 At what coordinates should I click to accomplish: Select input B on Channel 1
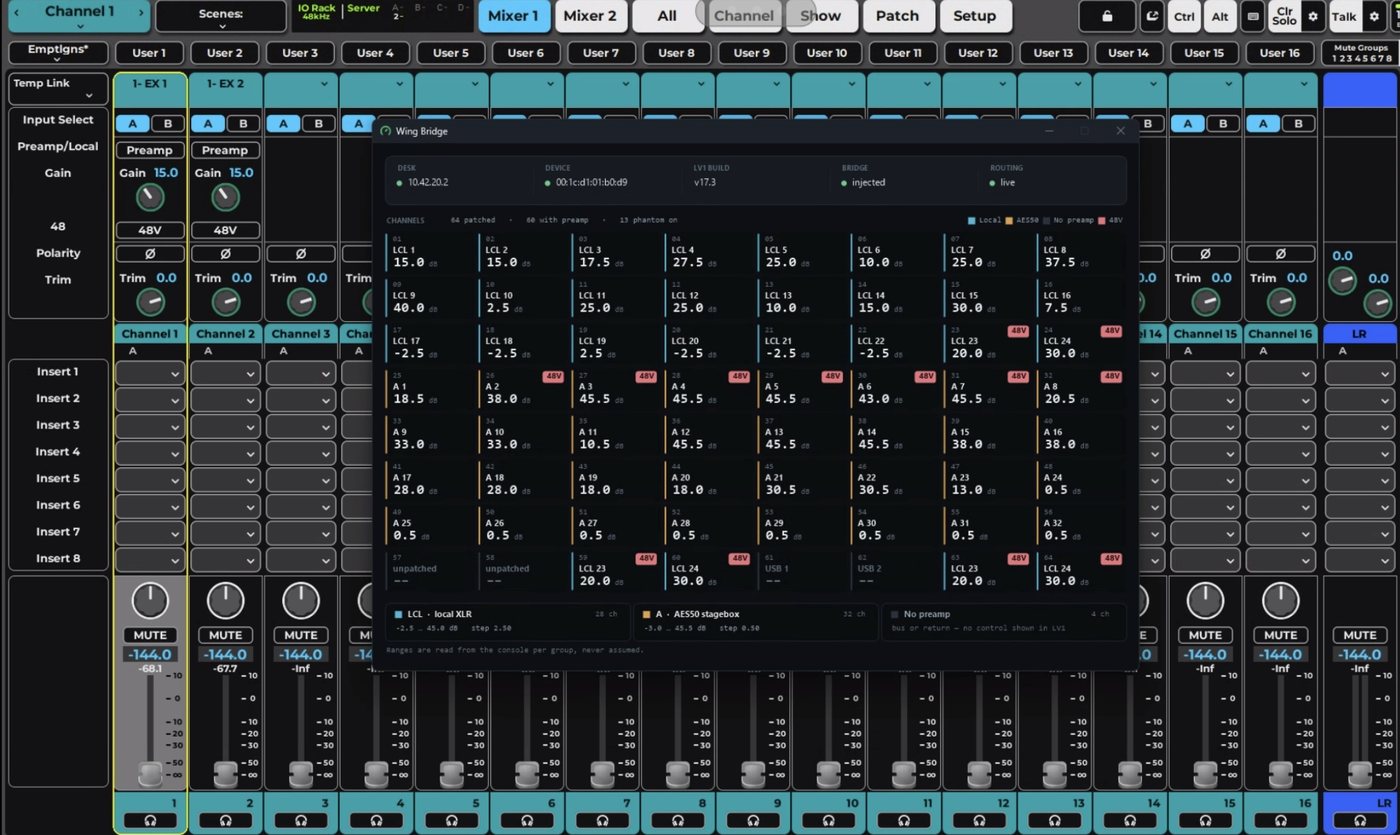[x=167, y=124]
